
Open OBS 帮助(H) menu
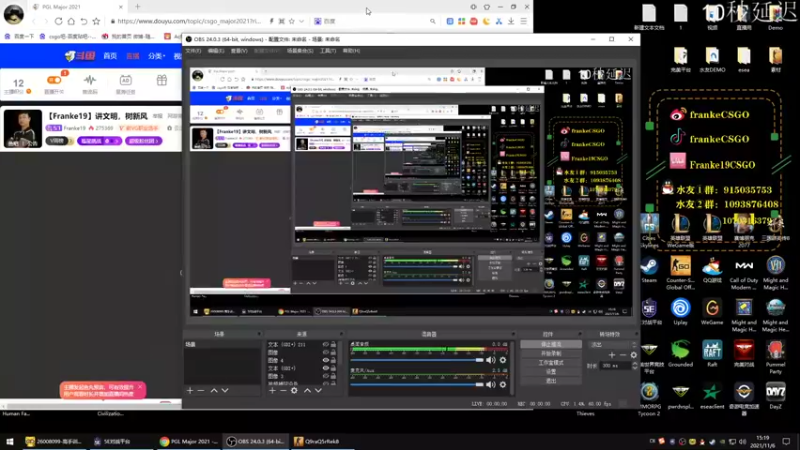point(351,51)
